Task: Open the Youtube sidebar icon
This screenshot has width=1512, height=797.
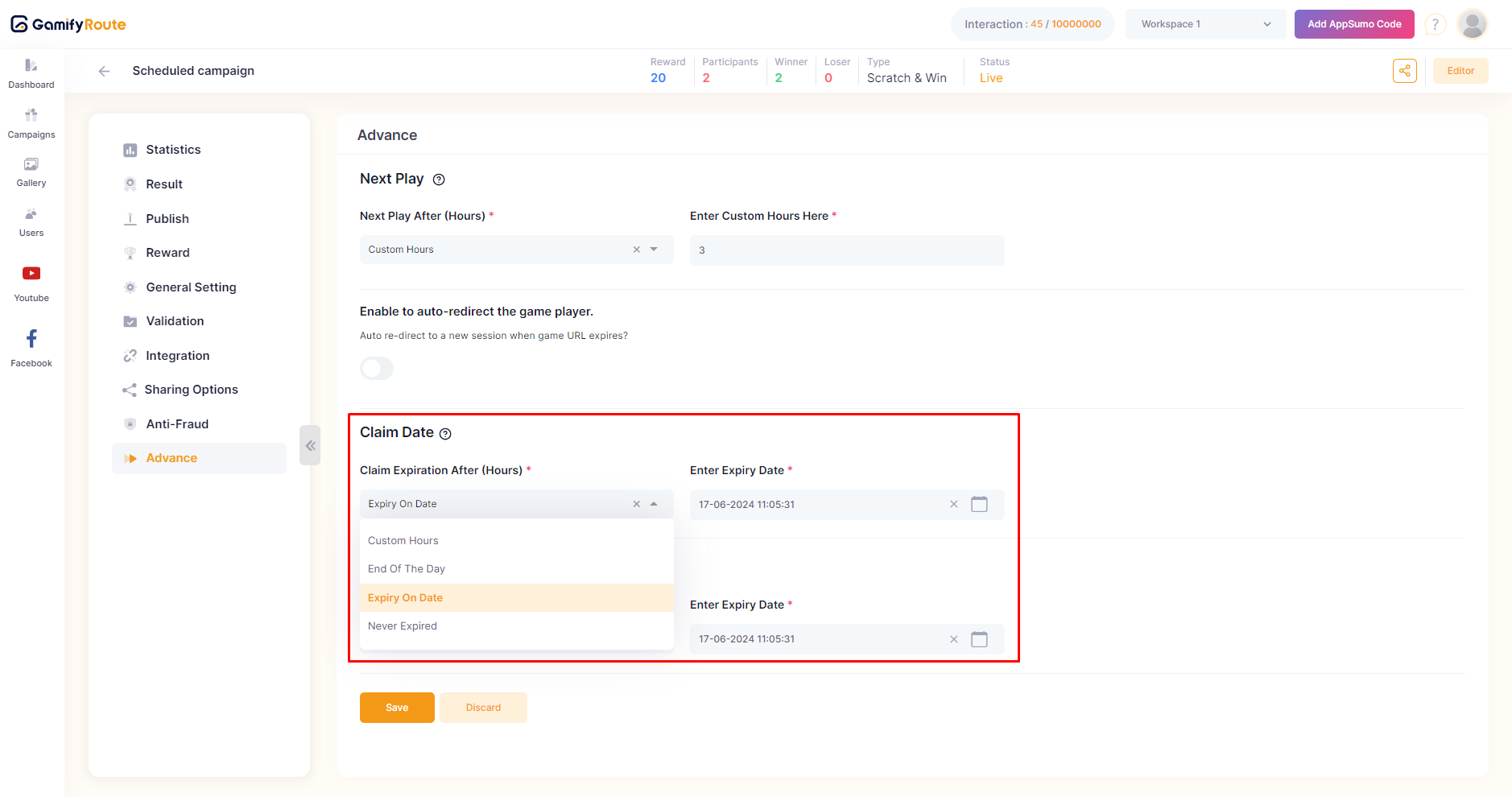Action: 31,283
